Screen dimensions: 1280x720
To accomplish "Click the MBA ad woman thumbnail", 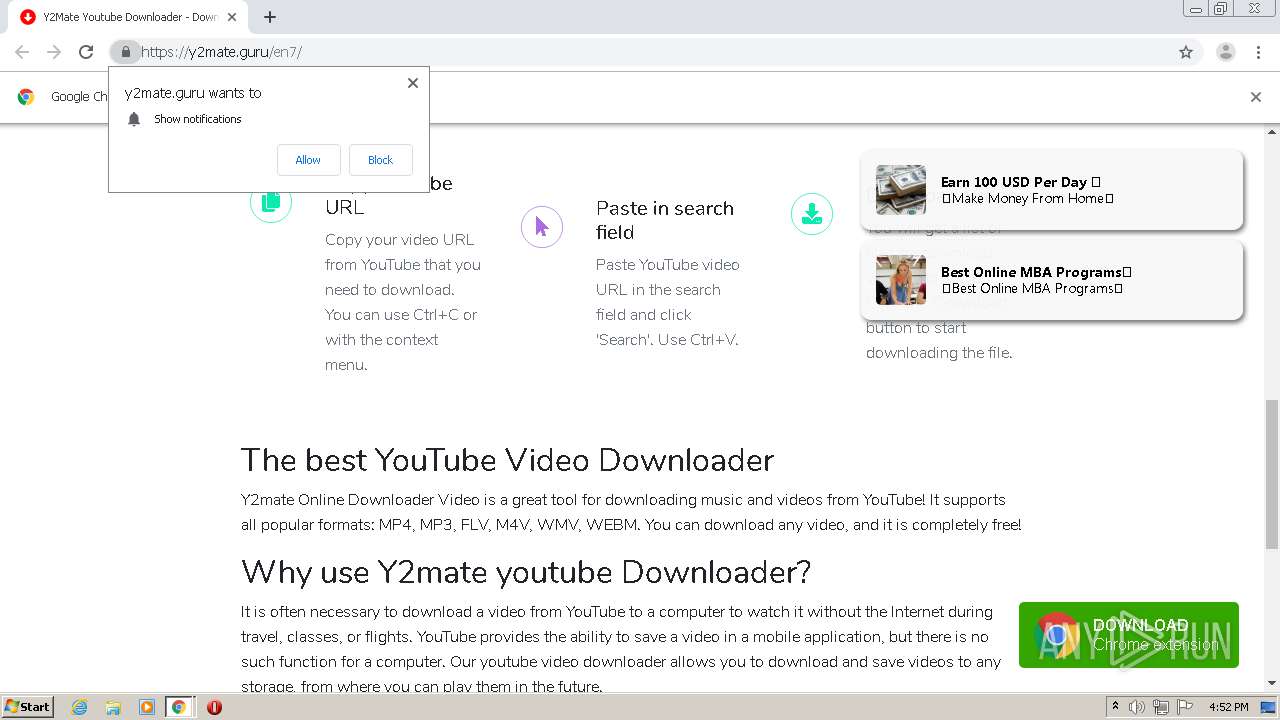I will click(x=901, y=280).
